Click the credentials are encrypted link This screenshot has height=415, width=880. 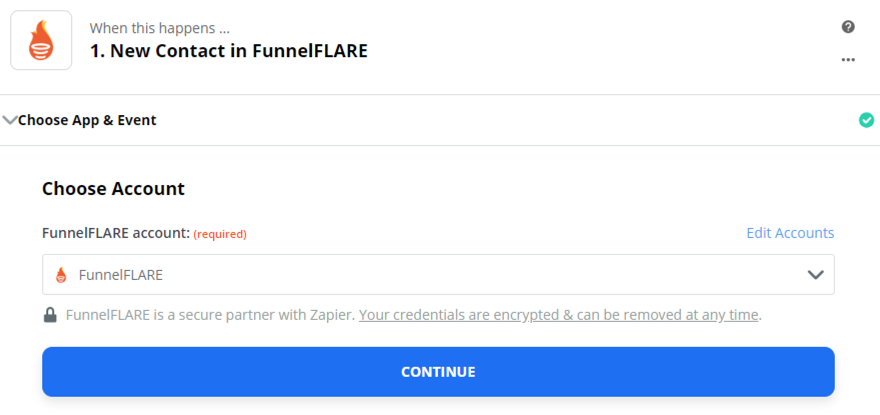click(558, 315)
